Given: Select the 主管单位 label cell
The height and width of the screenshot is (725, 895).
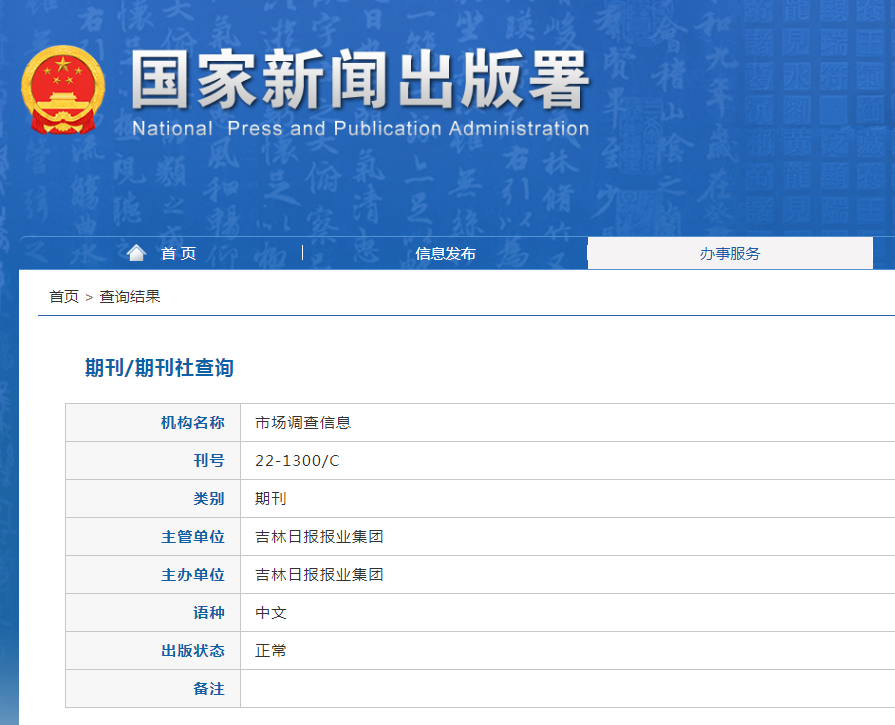Looking at the screenshot, I should (153, 537).
